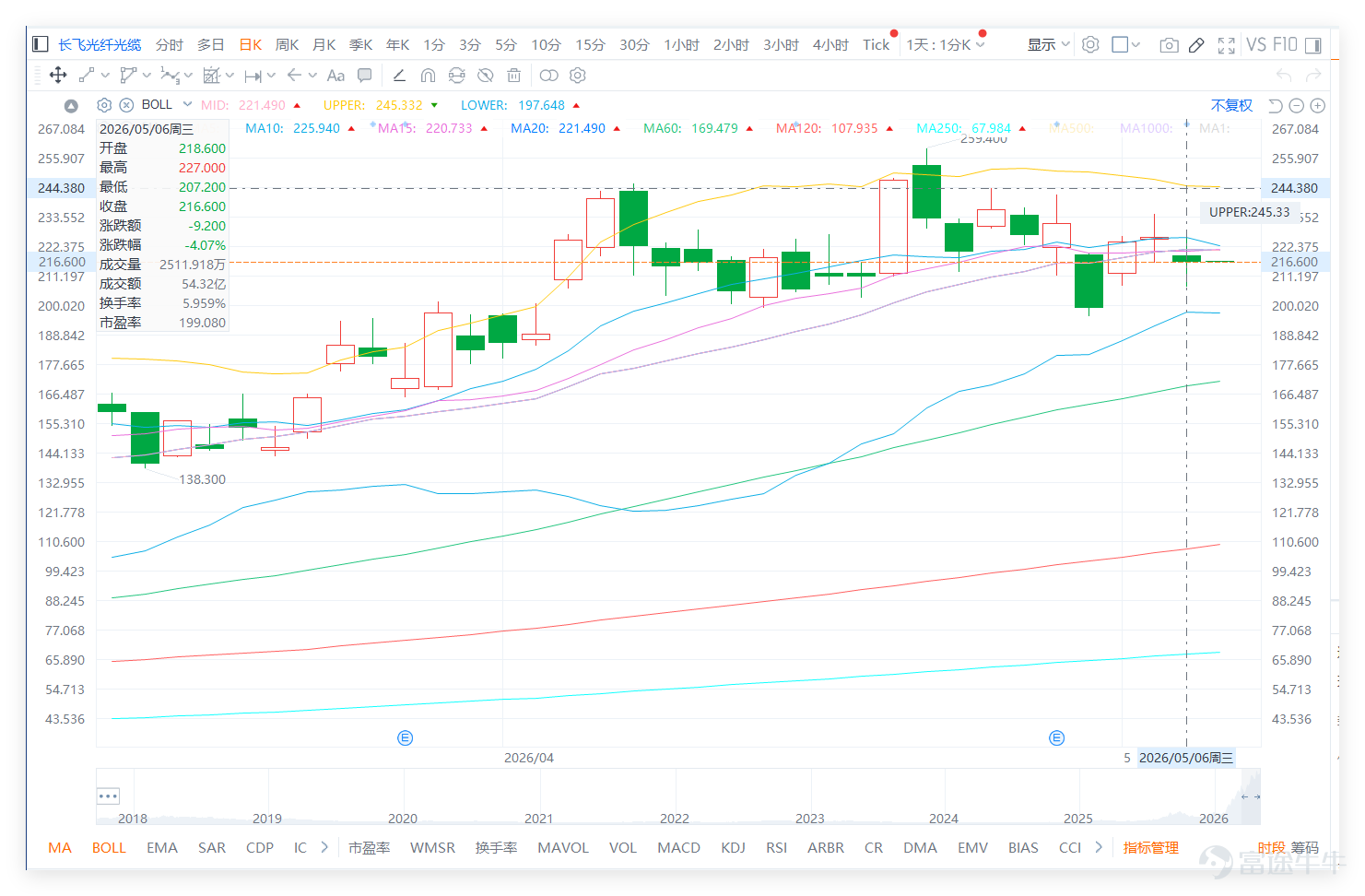
Task: Click the 不复权 adjustment link
Action: click(1231, 105)
